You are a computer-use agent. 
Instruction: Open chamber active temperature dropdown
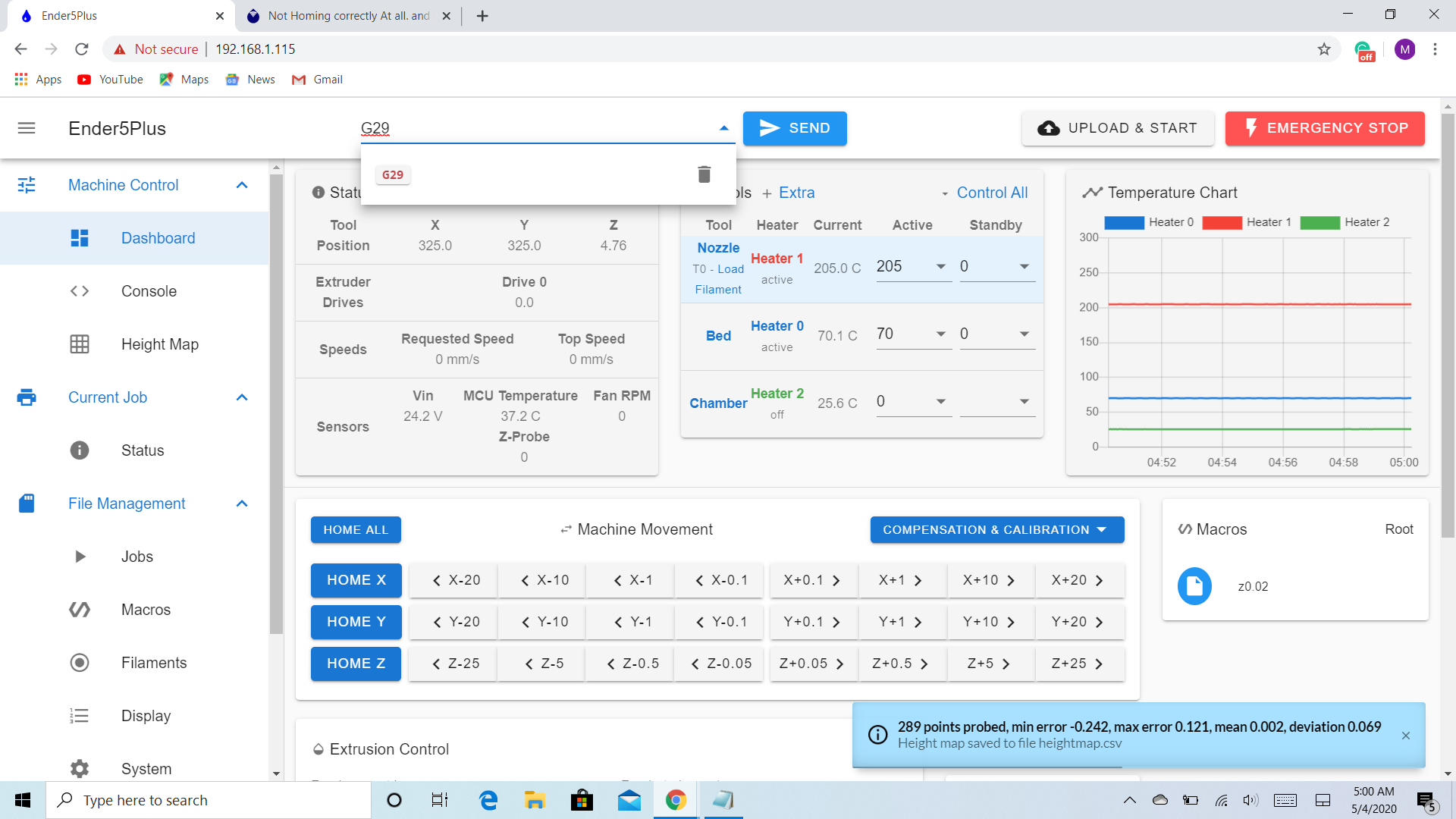pyautogui.click(x=940, y=401)
